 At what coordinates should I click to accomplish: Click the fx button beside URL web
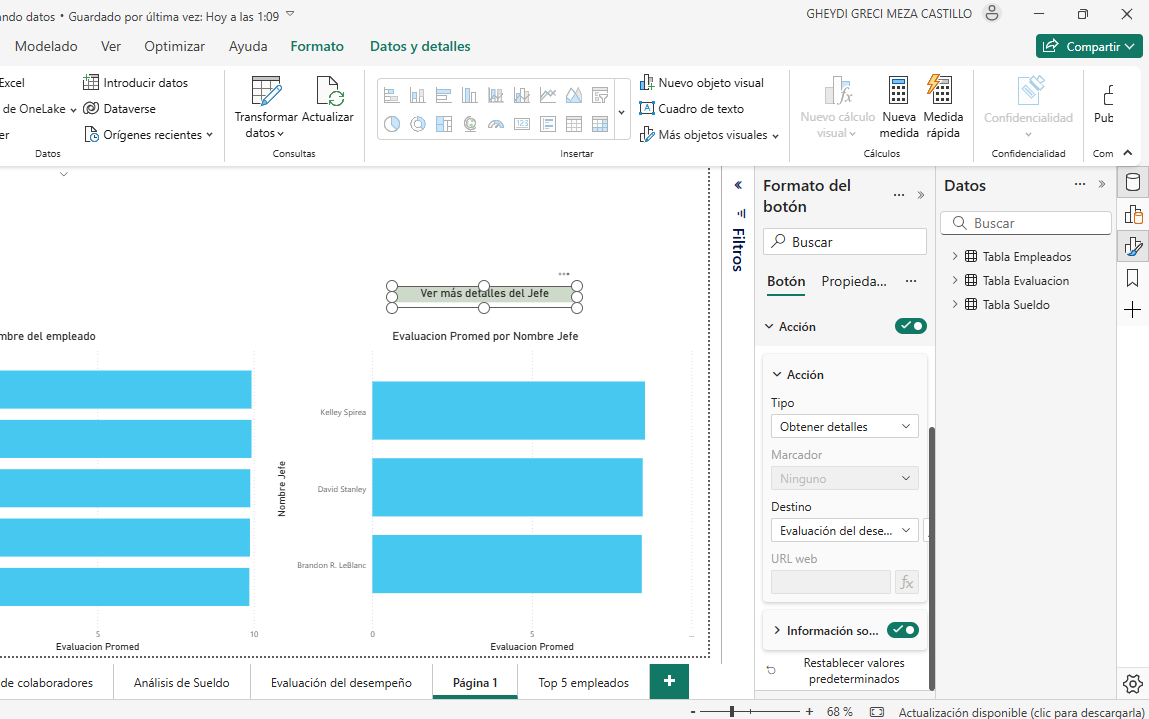(x=906, y=582)
